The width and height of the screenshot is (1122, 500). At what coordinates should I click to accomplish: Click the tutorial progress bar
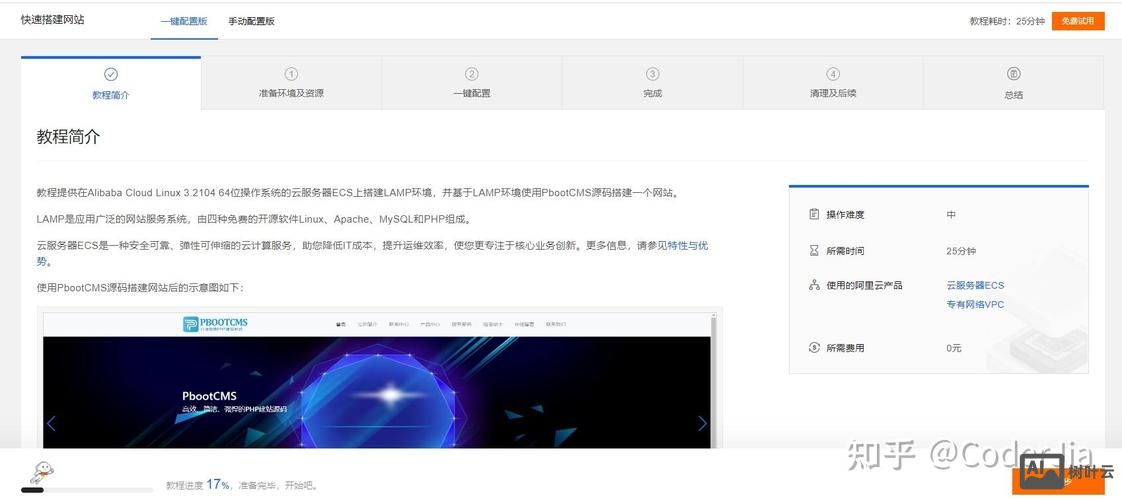click(x=87, y=490)
